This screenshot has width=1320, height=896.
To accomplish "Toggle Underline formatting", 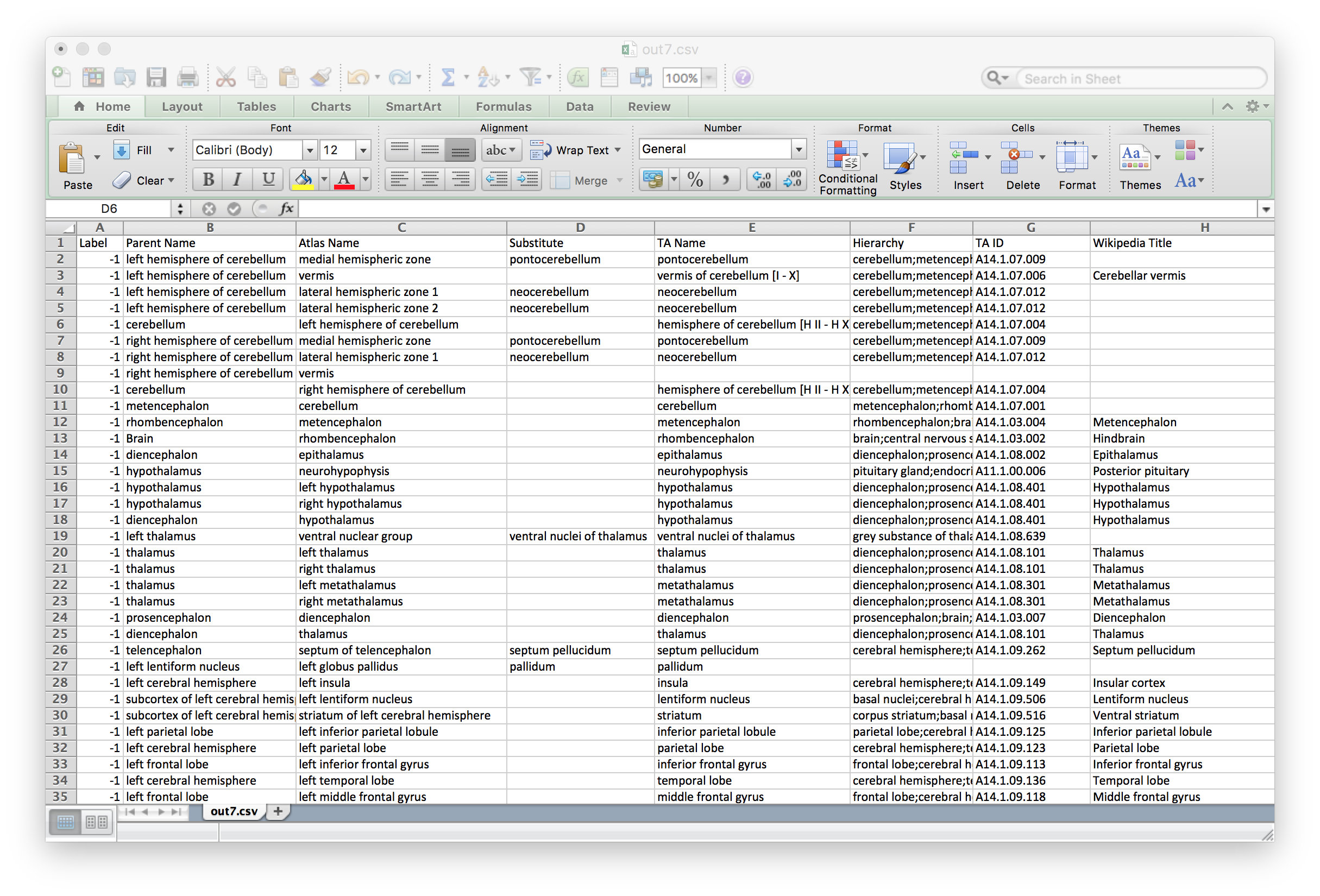I will (268, 180).
